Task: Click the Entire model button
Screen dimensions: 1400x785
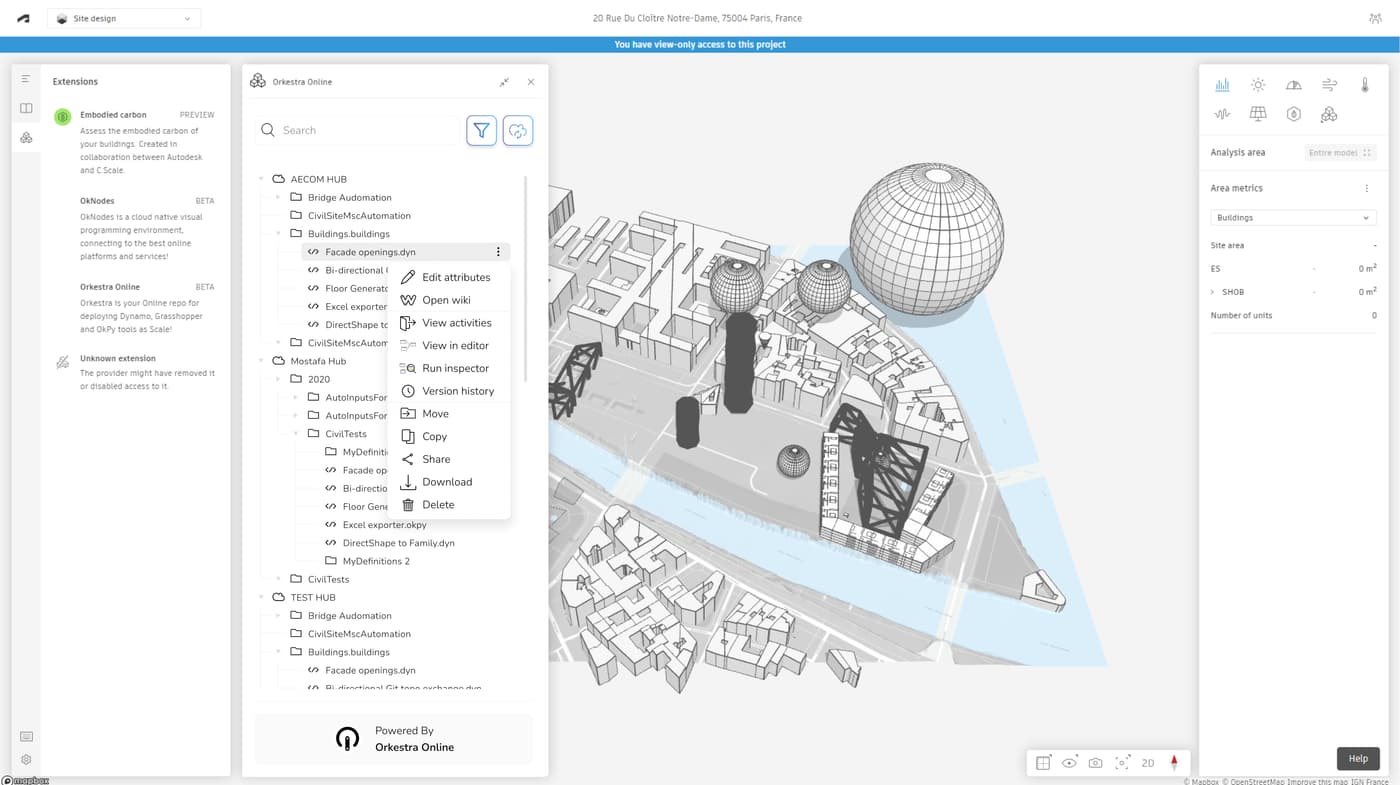Action: click(1340, 152)
